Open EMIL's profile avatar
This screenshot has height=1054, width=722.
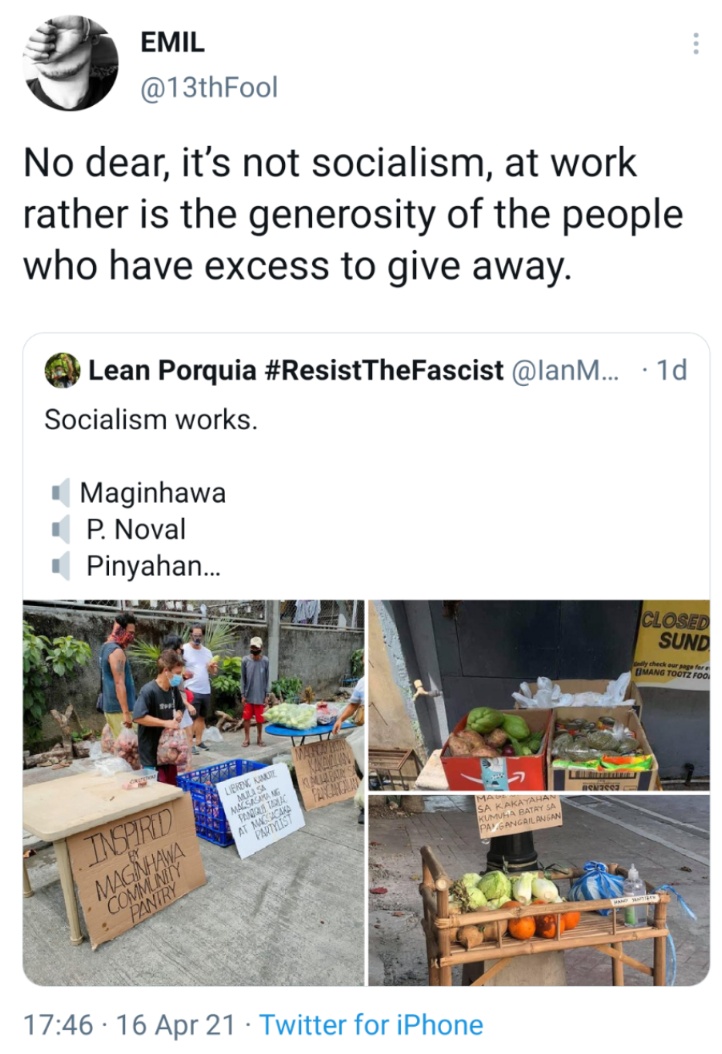click(x=71, y=63)
